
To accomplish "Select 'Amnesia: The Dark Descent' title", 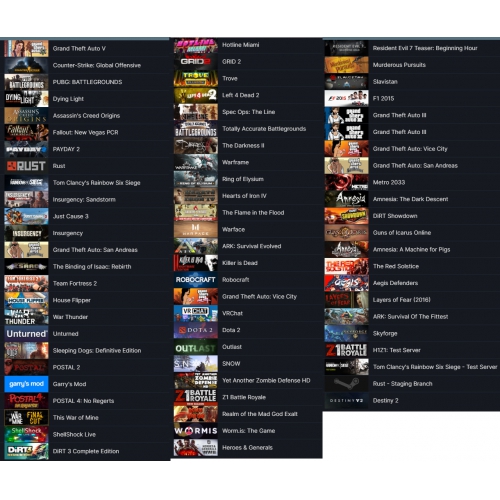I will 411,199.
